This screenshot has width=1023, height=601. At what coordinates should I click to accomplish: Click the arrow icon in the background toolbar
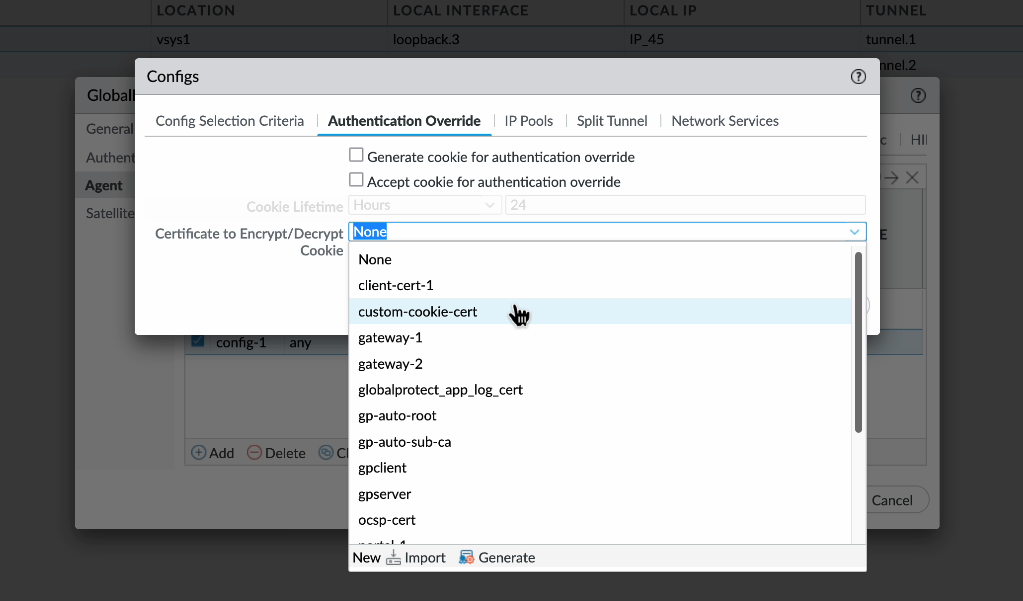pos(889,176)
